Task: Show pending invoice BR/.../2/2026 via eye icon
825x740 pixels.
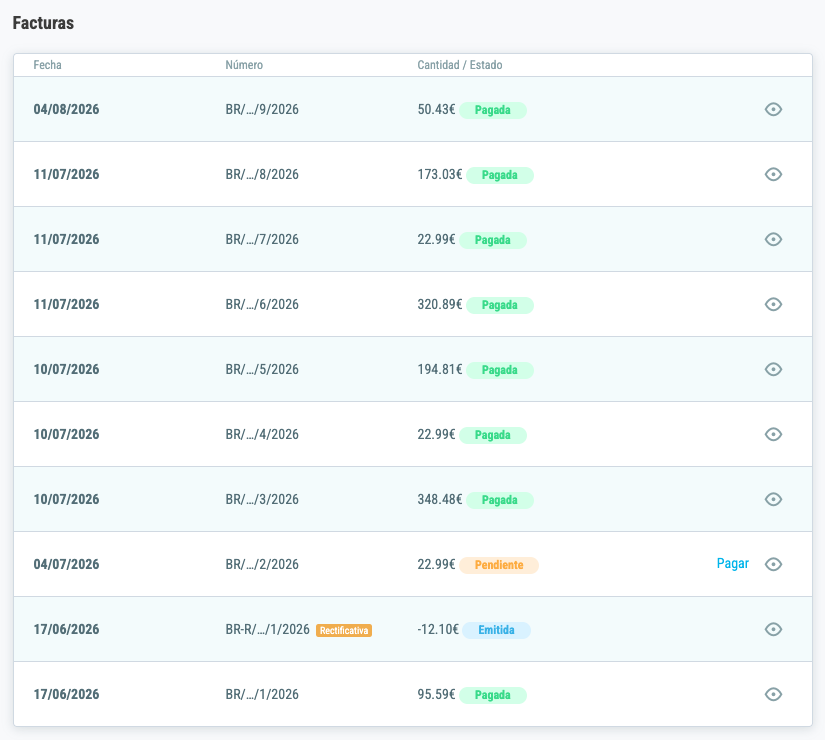Action: (x=773, y=564)
